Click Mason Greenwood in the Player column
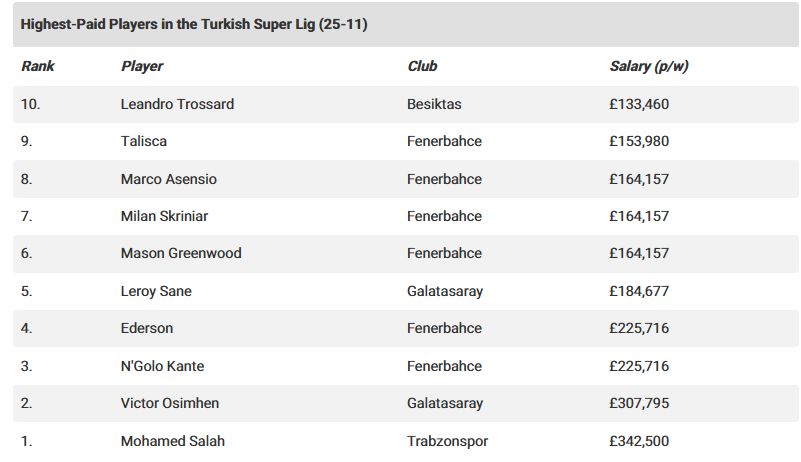The width and height of the screenshot is (801, 462). coord(181,253)
